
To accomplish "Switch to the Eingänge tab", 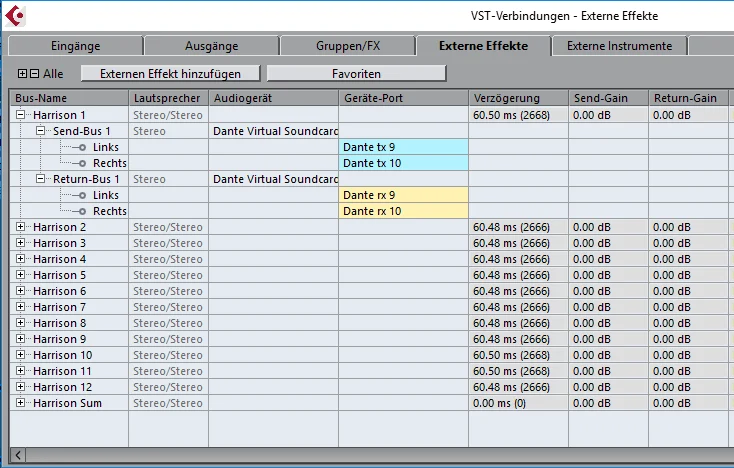I will pyautogui.click(x=75, y=46).
